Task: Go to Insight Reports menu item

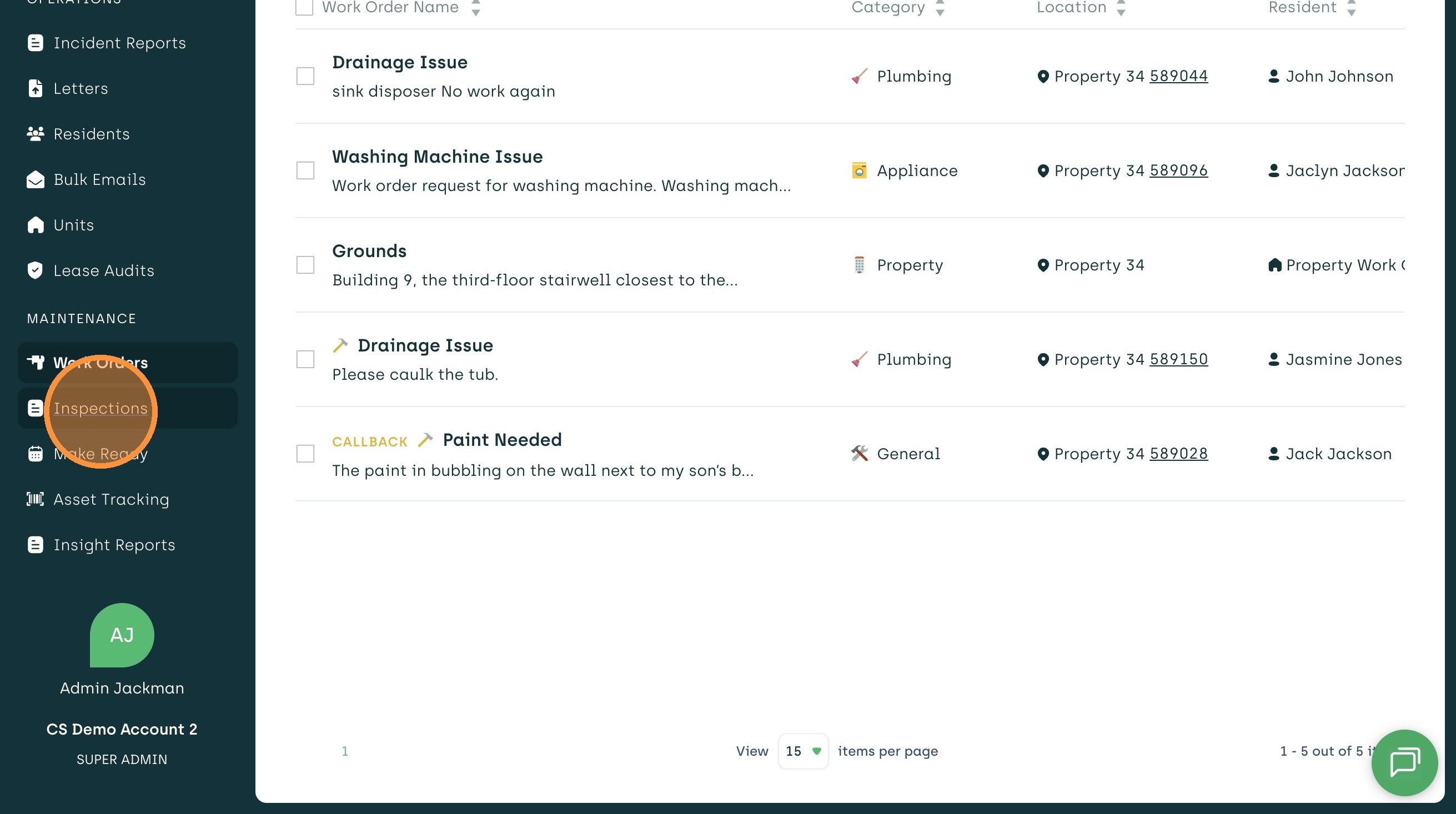Action: pyautogui.click(x=114, y=545)
